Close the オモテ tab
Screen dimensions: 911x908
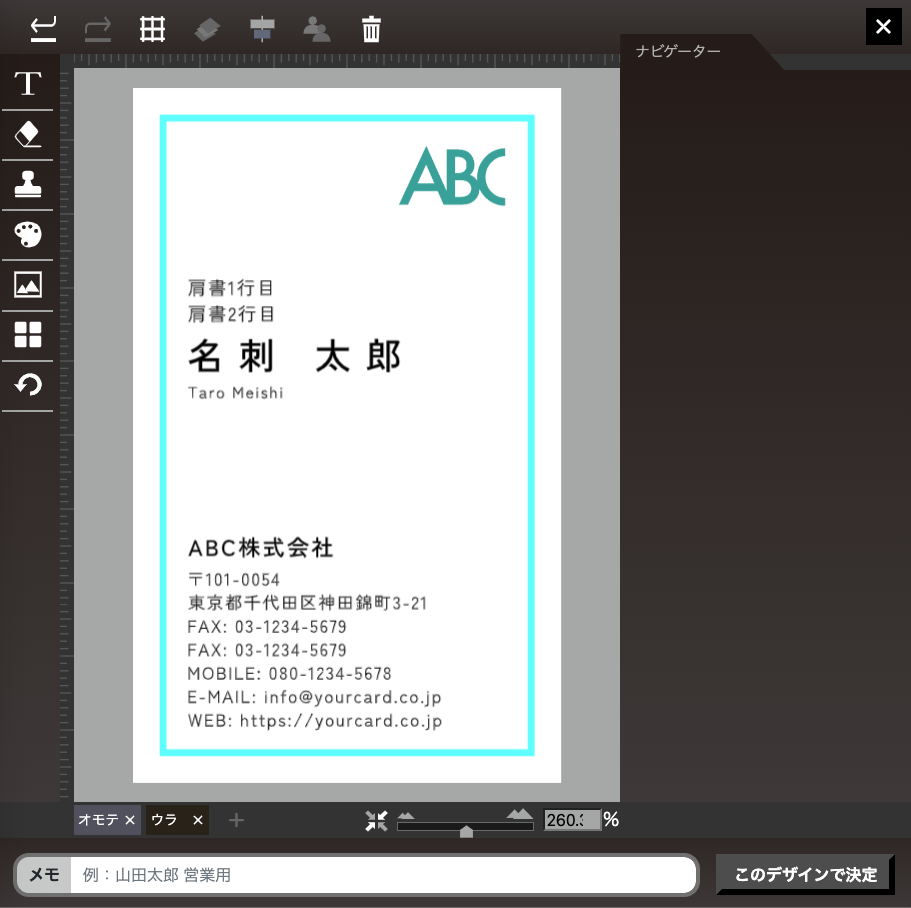(x=130, y=820)
